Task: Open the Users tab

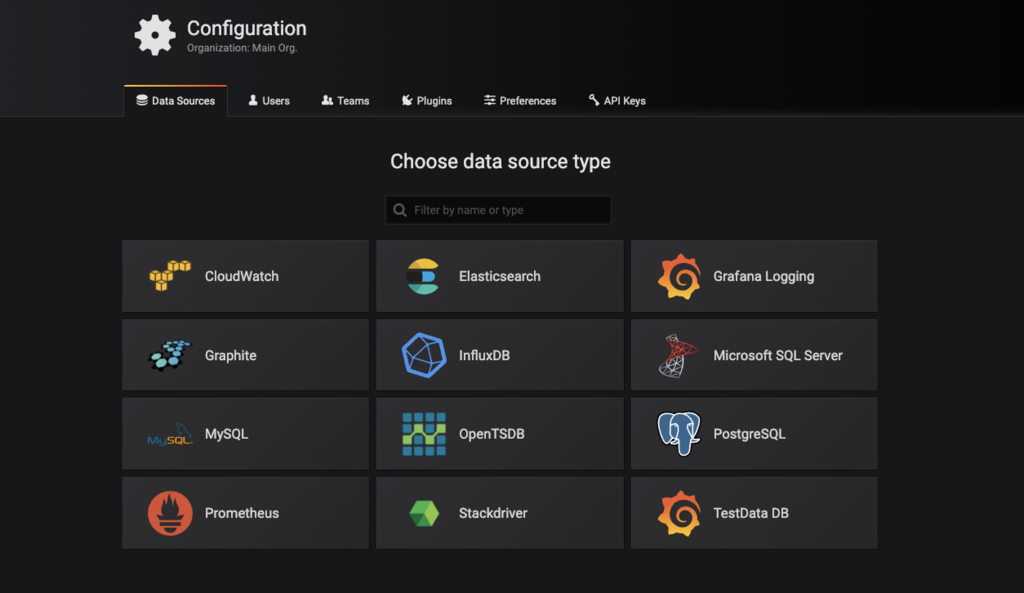Action: [268, 101]
